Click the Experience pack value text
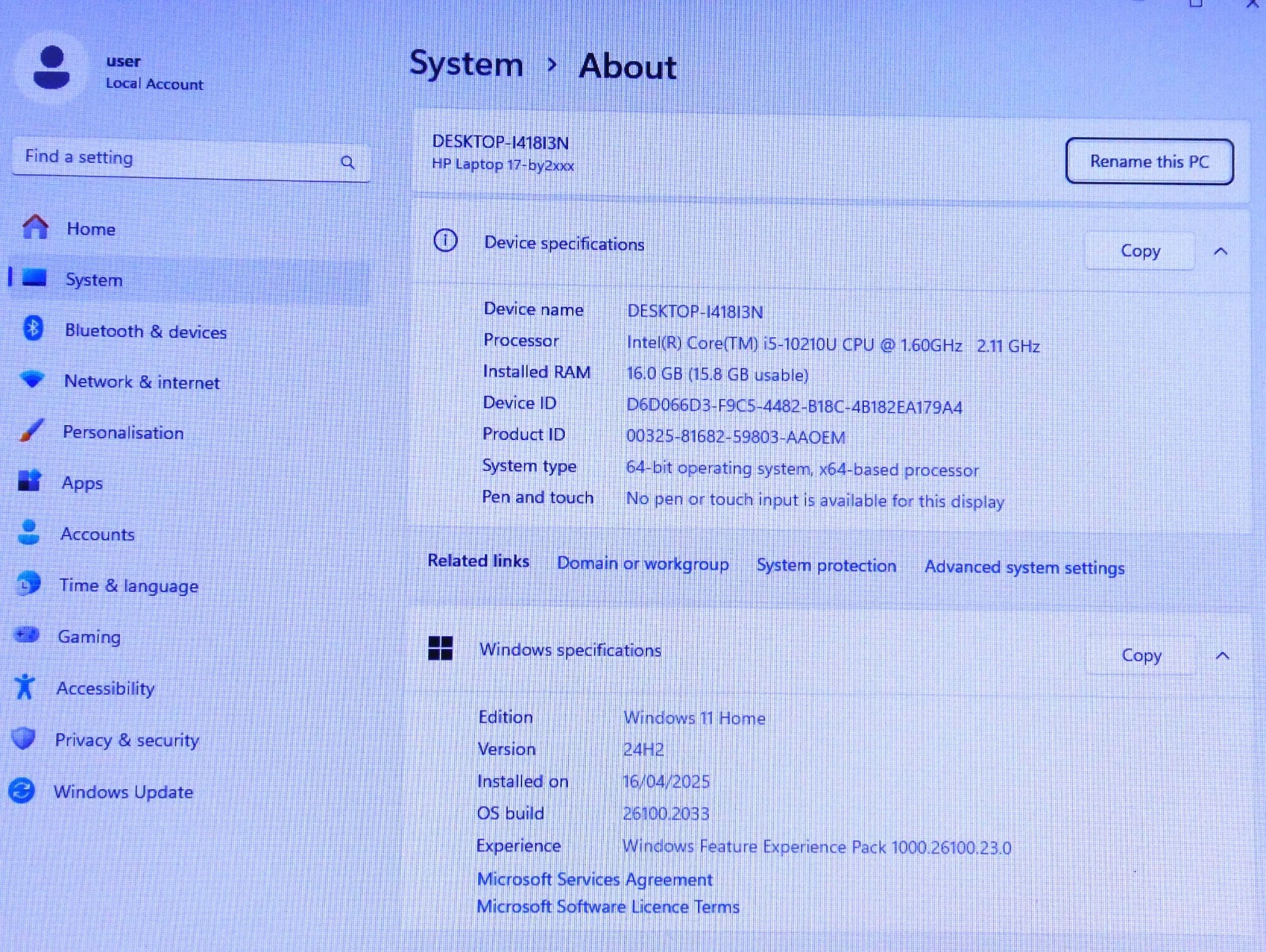This screenshot has height=952, width=1266. 817,847
